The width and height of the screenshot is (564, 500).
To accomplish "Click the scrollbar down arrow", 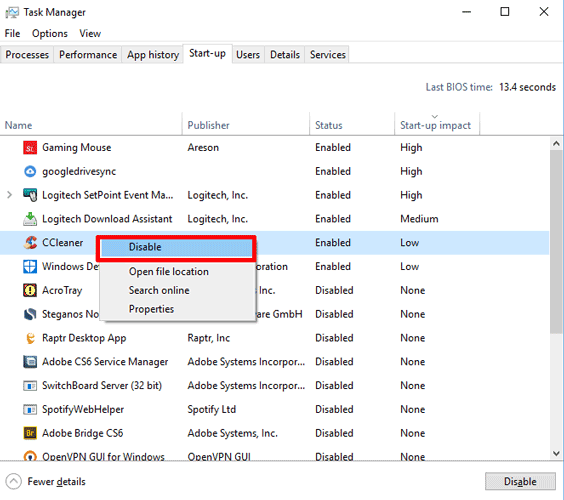I will pos(556,453).
